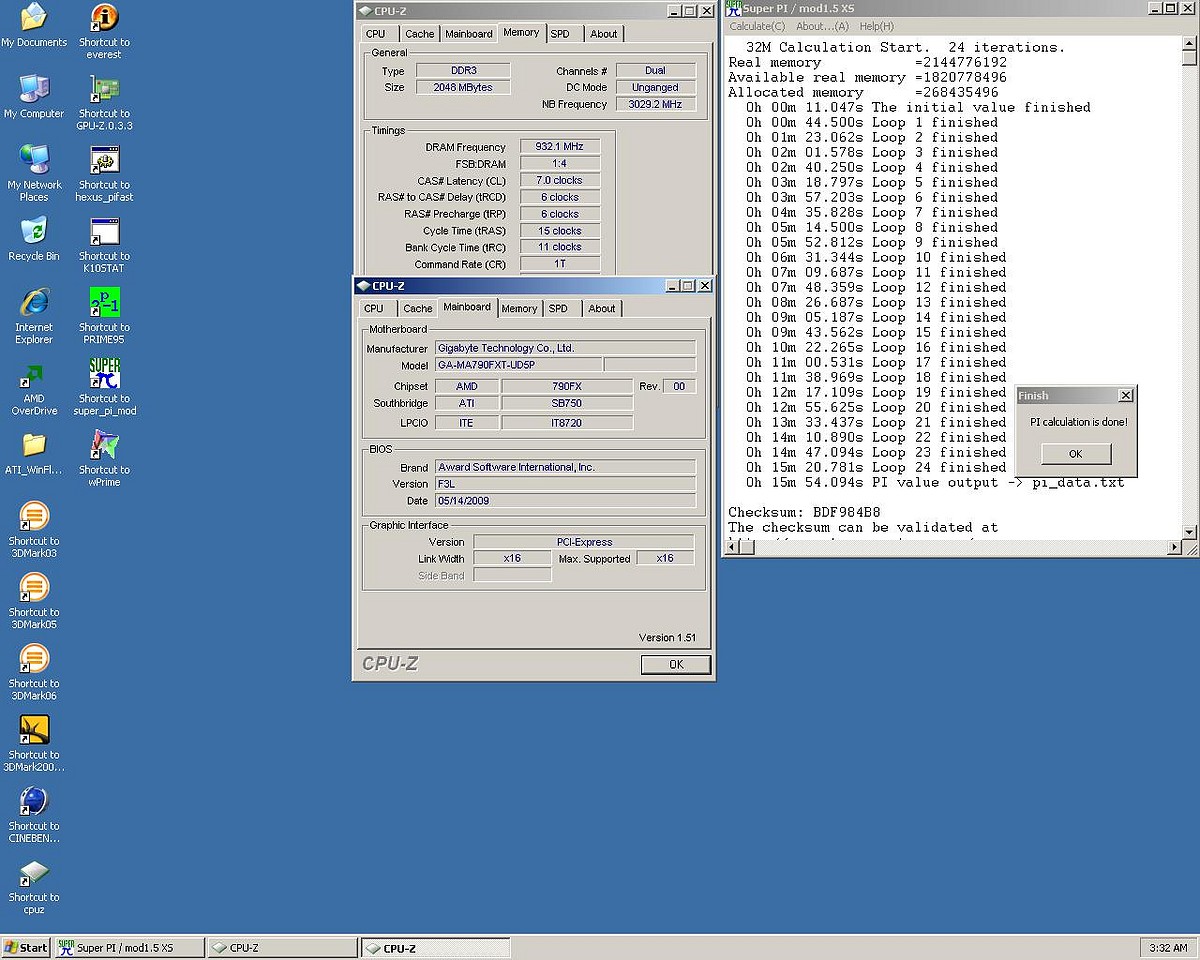Image resolution: width=1200 pixels, height=960 pixels.
Task: Click NB Frequency 3029.2 MHz value
Action: pyautogui.click(x=655, y=104)
